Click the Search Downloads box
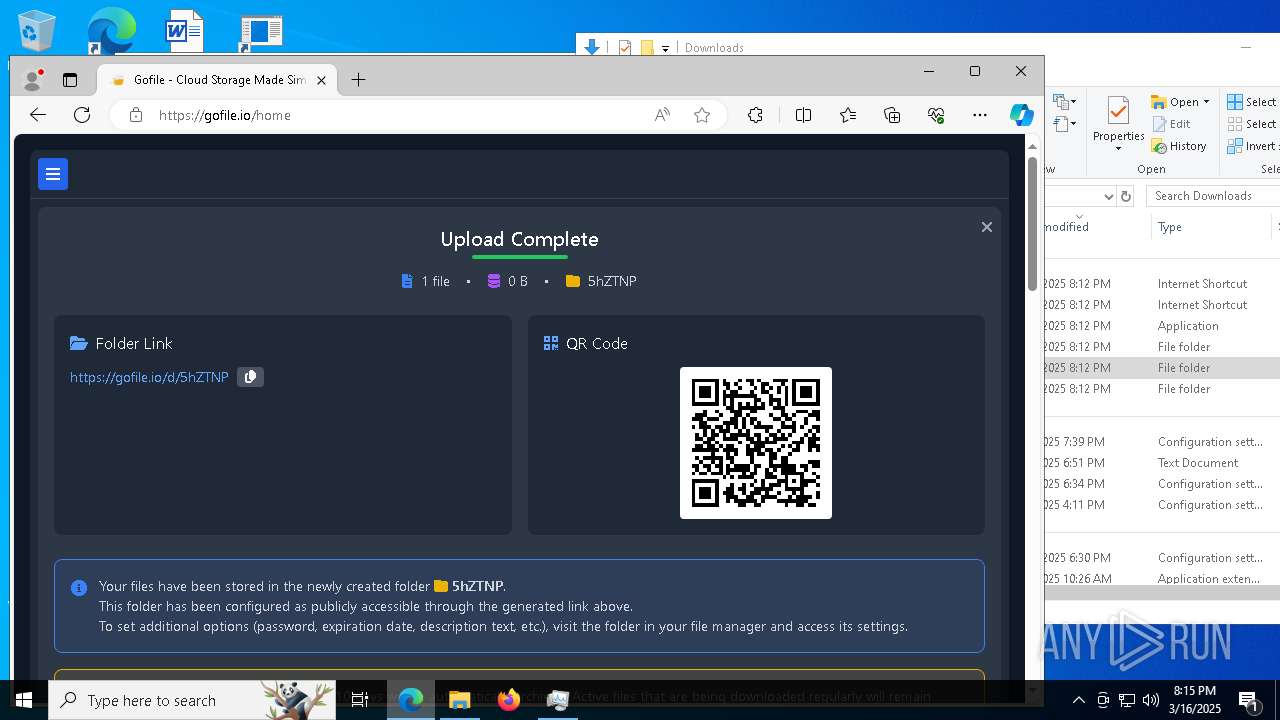This screenshot has width=1280, height=720. [x=1213, y=196]
